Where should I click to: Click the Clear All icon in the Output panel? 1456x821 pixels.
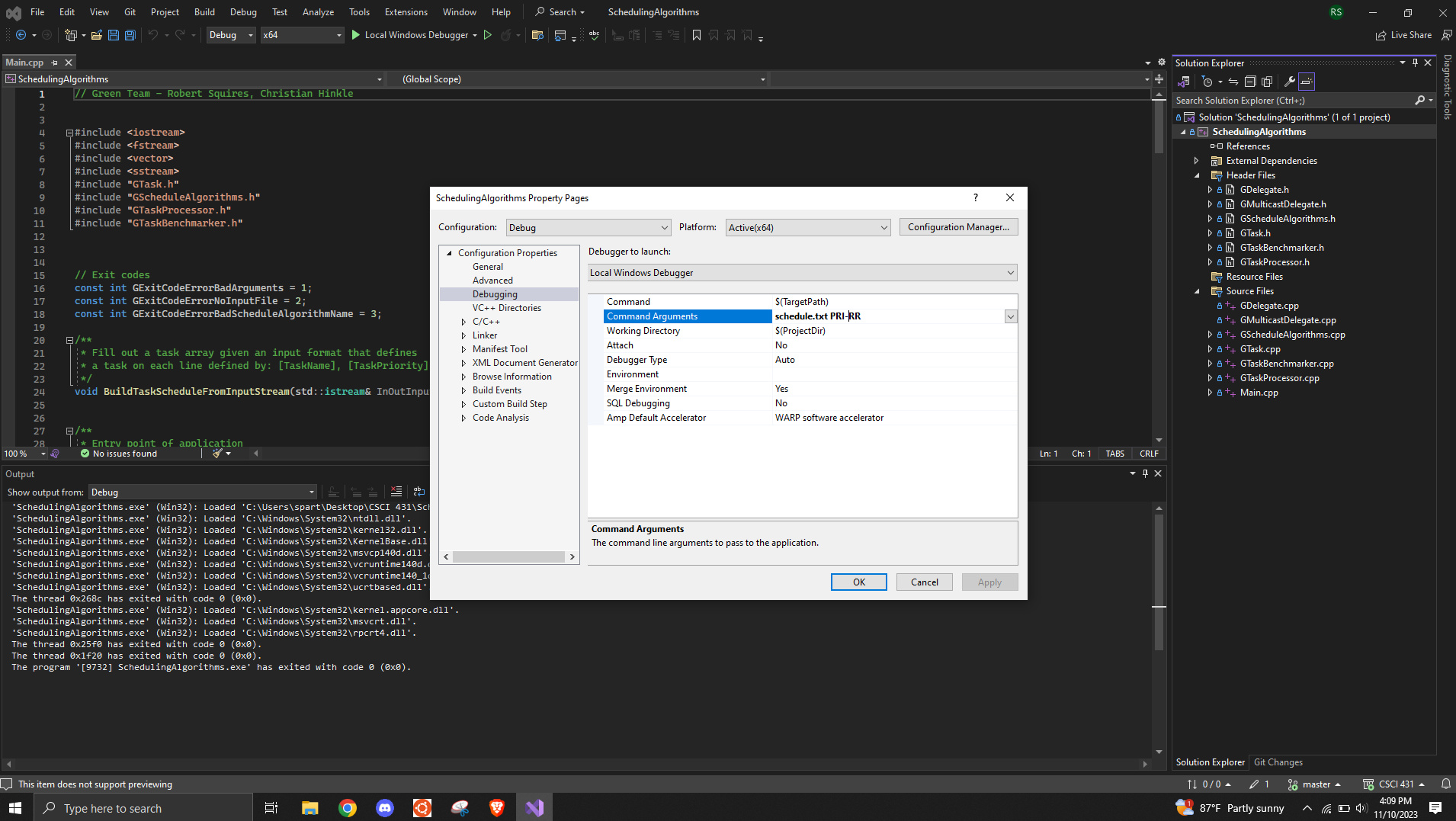coord(396,492)
